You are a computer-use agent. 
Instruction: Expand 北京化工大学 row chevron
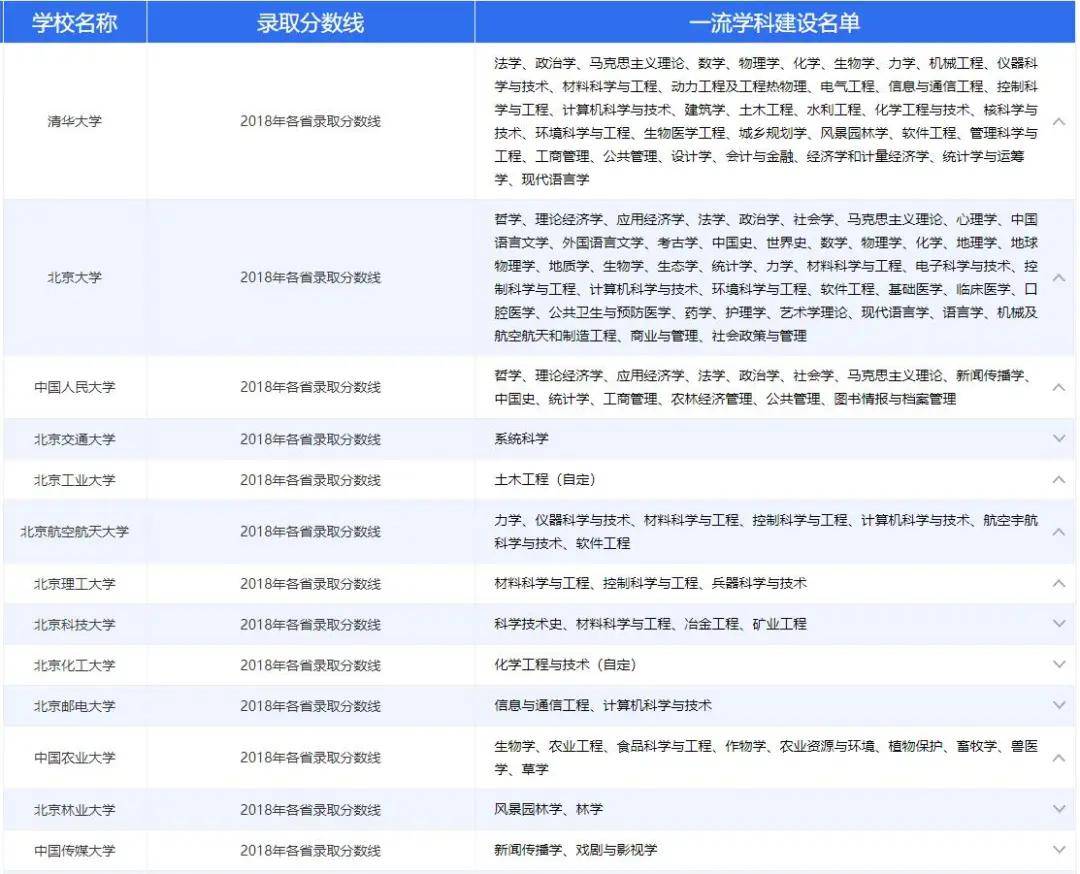[x=1059, y=665]
